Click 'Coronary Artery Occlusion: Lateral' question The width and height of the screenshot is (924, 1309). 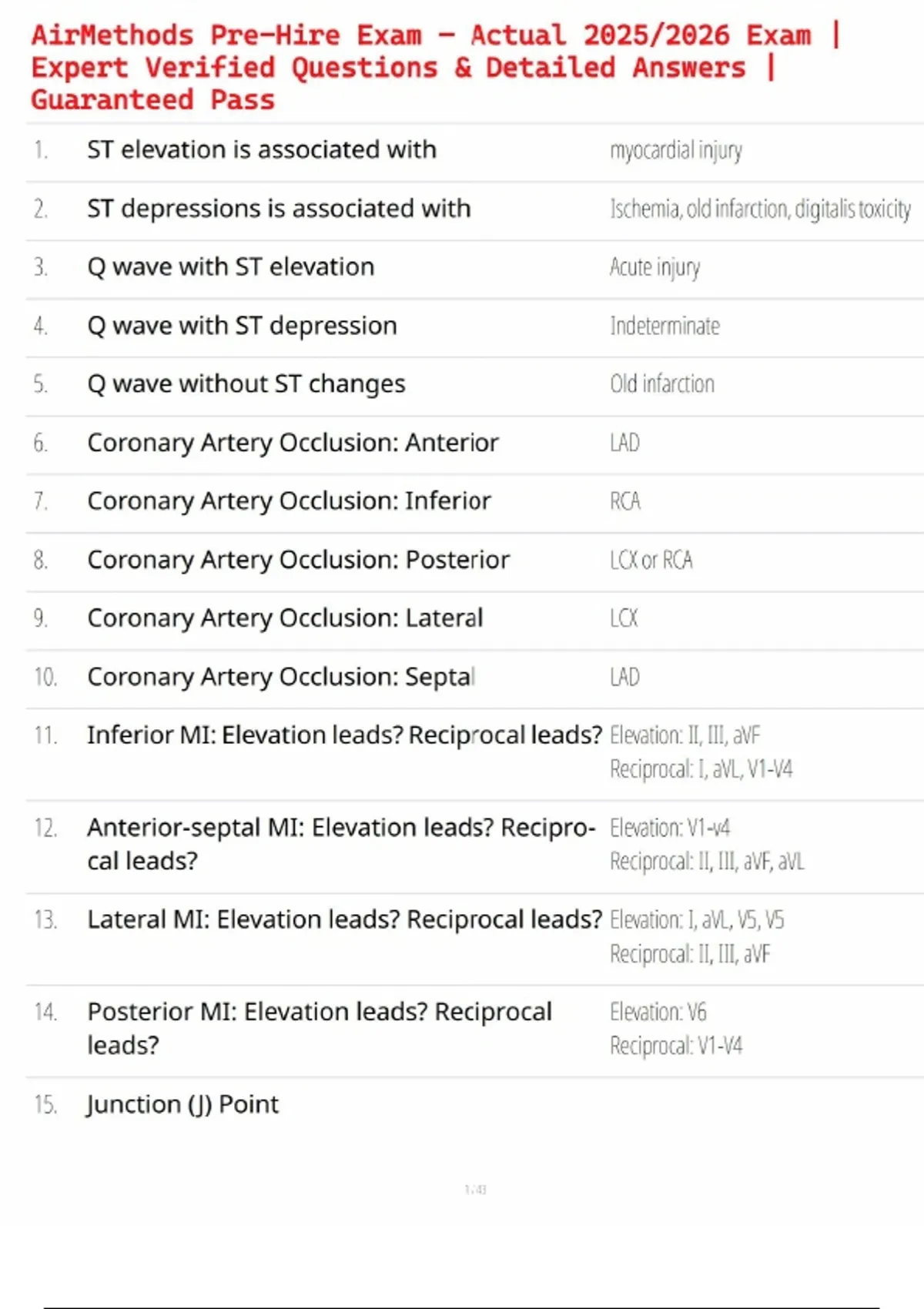(x=285, y=618)
